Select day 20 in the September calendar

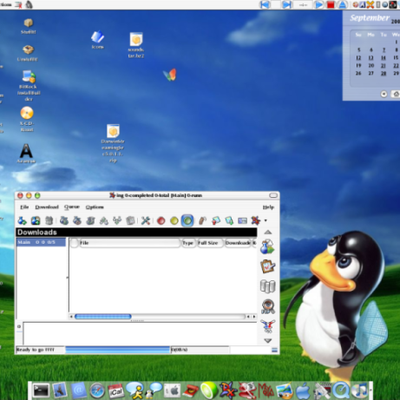pyautogui.click(x=371, y=65)
